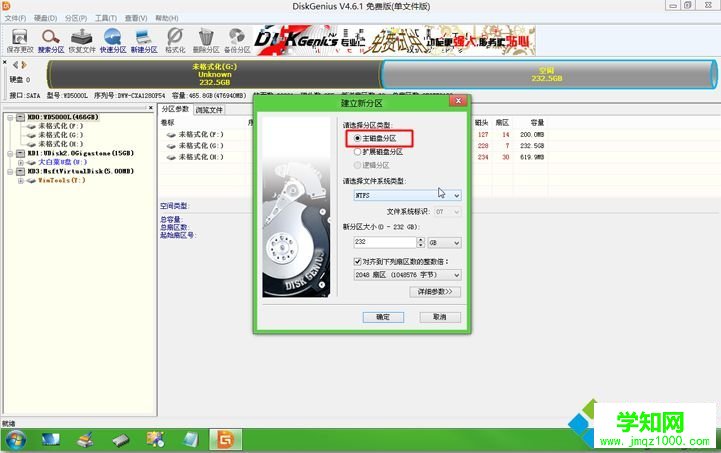Click the 卷标 column header
The image size is (721, 453).
tap(167, 122)
